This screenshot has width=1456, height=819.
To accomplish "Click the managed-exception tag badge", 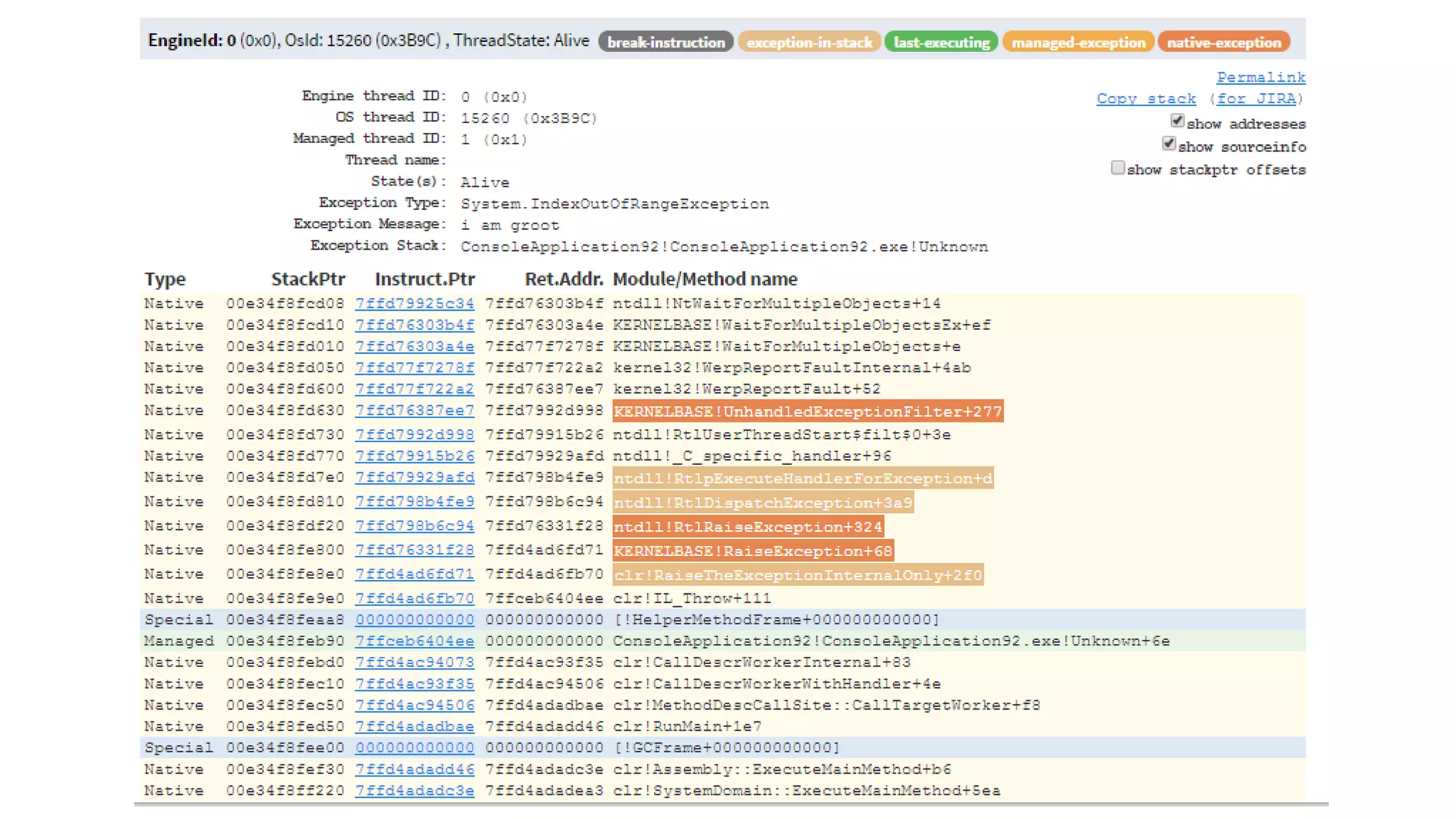I will click(x=1078, y=43).
